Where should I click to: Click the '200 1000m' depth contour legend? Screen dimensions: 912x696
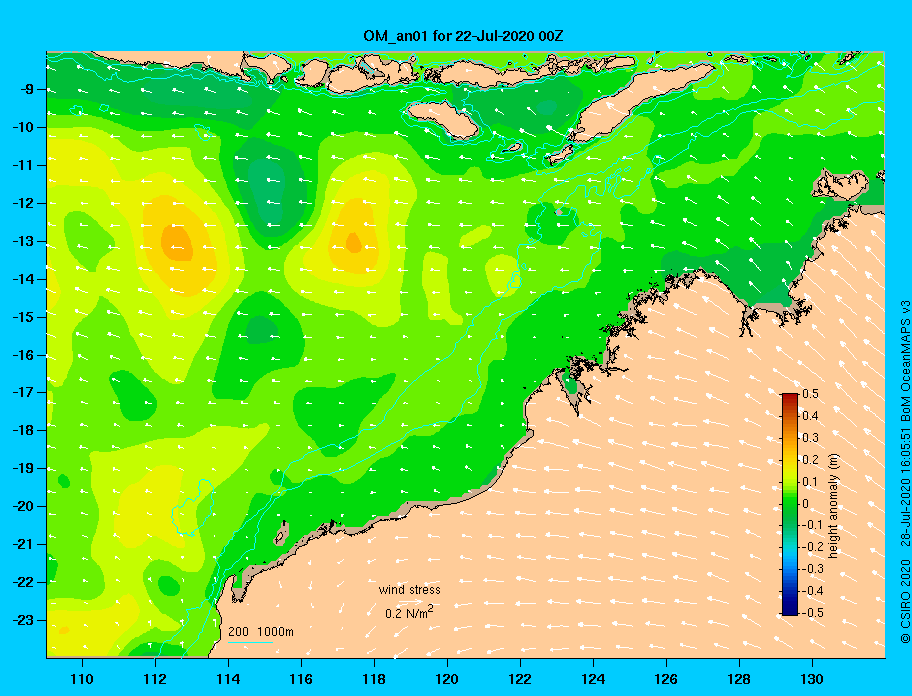[261, 632]
